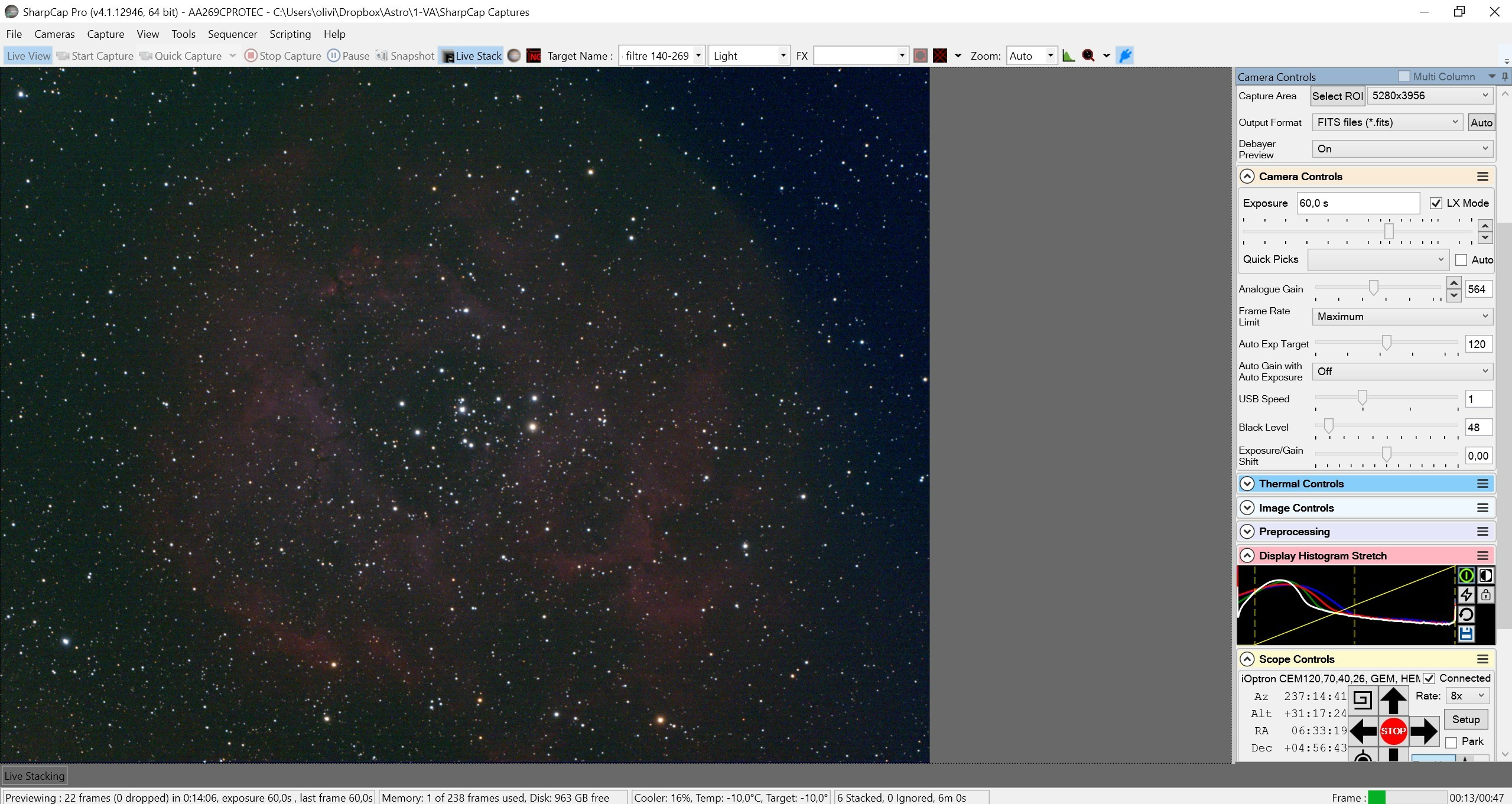Toggle the Multi Column checkbox

tap(1404, 76)
